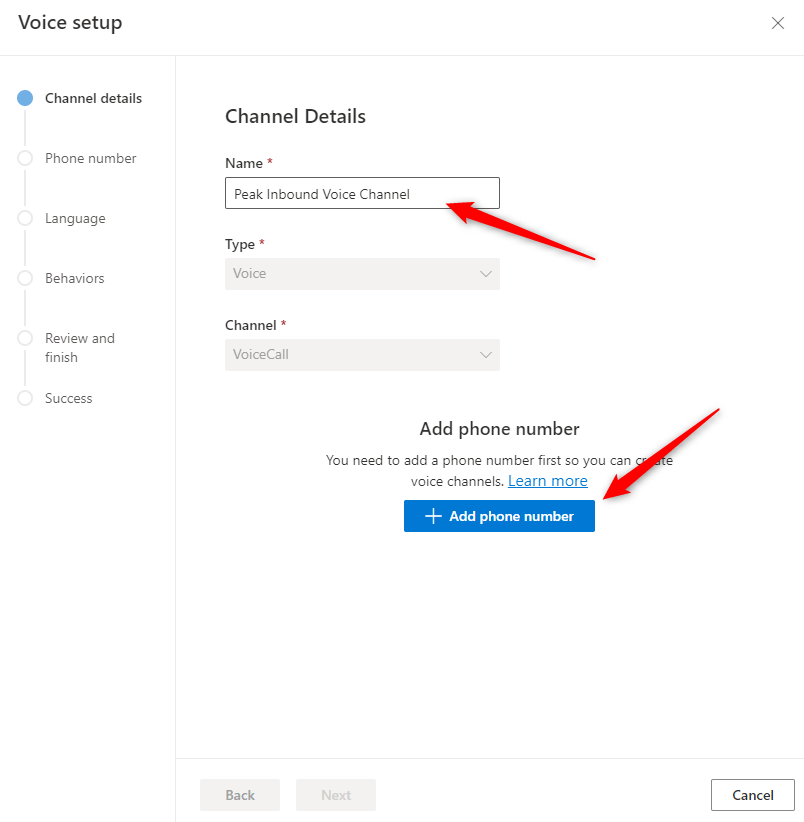Focus the Name text field

click(362, 194)
